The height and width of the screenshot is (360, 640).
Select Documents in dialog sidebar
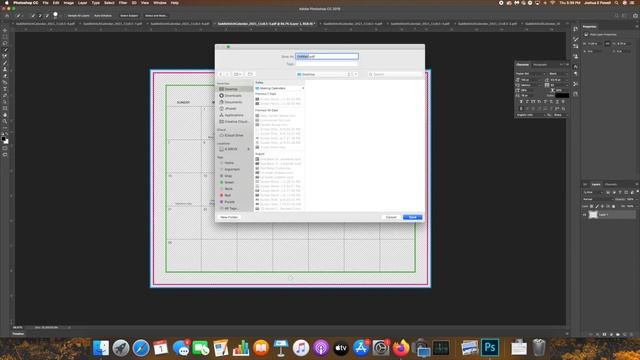(x=233, y=102)
